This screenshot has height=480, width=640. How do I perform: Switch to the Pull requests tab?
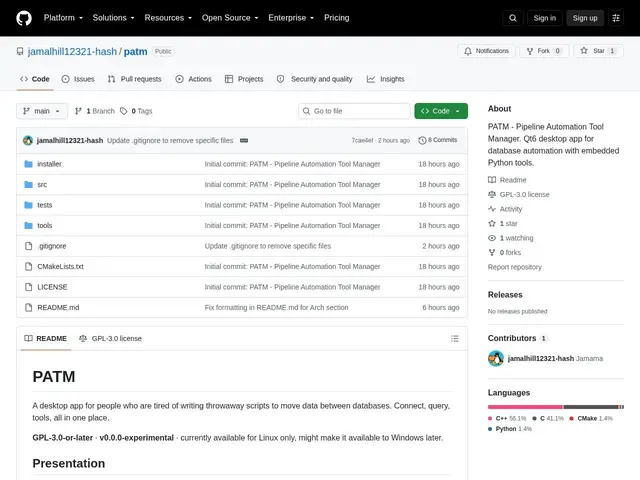coord(135,79)
